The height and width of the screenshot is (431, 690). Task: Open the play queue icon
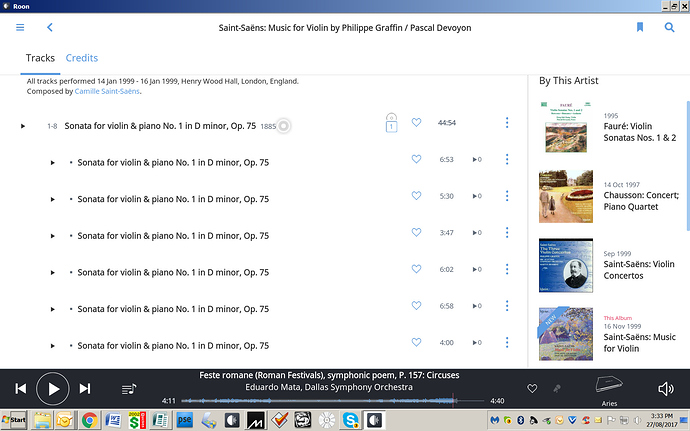[129, 389]
